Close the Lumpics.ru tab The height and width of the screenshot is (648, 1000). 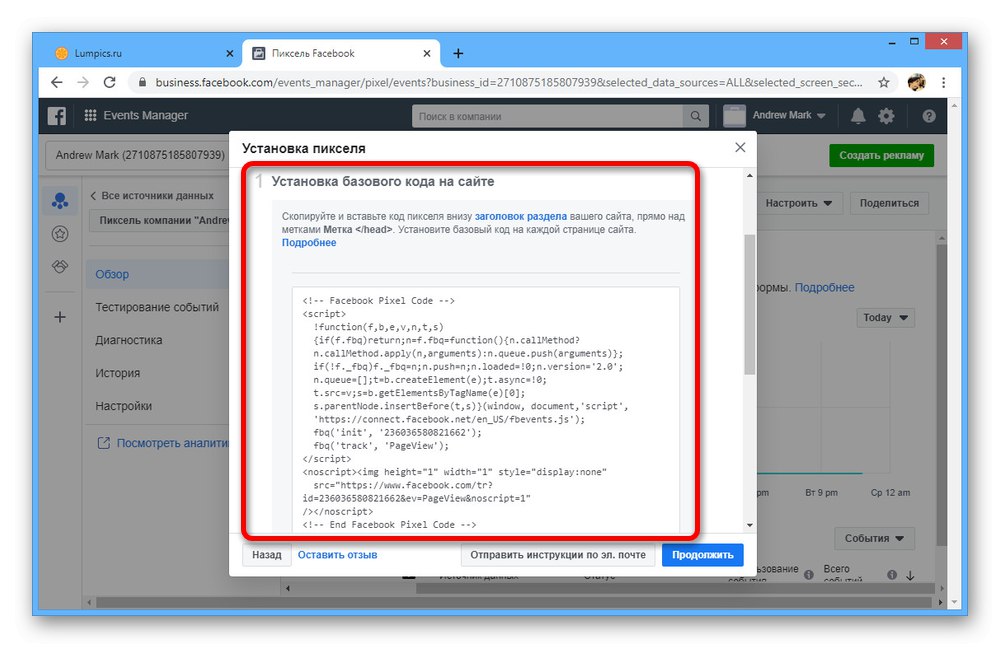tap(230, 54)
